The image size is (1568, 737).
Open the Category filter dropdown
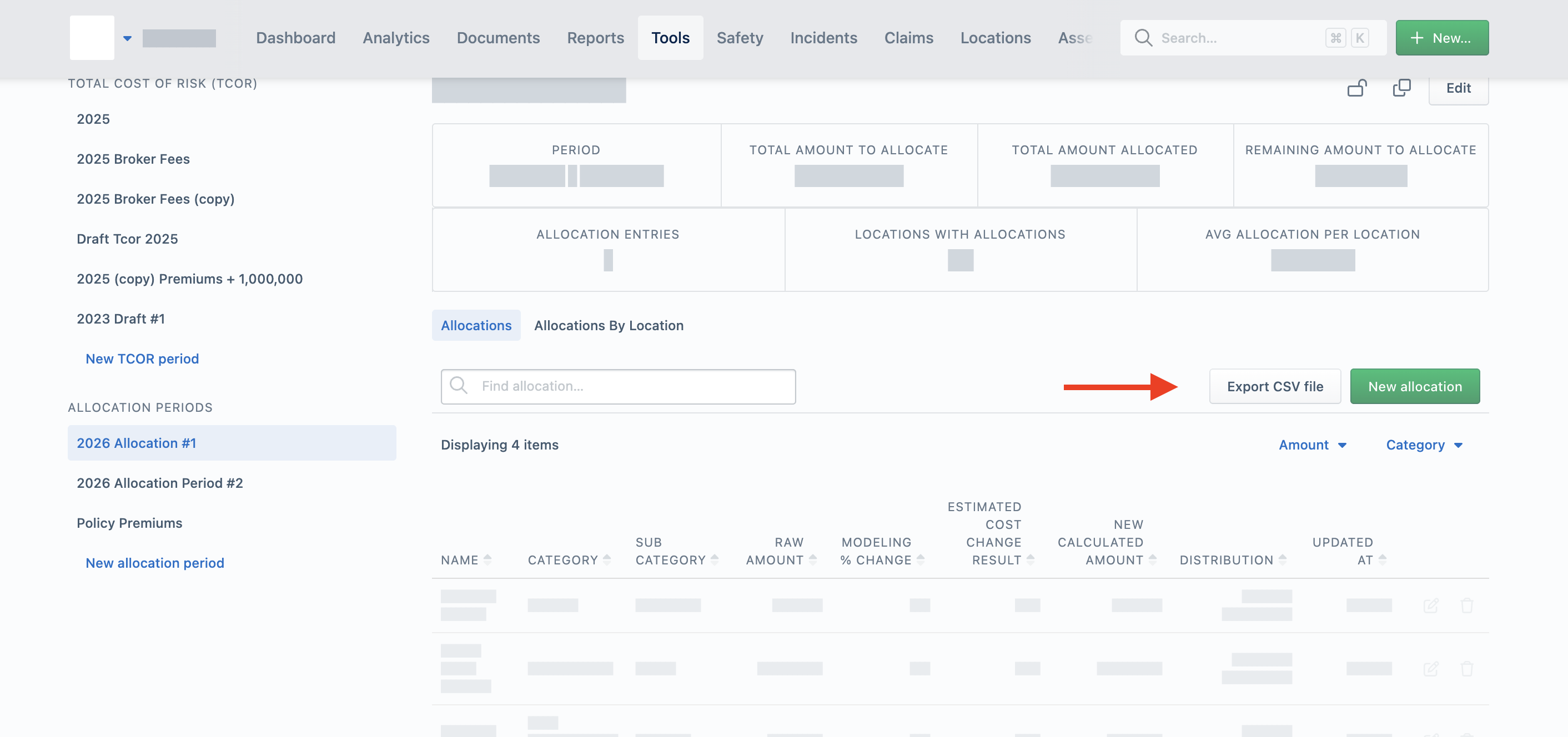pyautogui.click(x=1424, y=445)
